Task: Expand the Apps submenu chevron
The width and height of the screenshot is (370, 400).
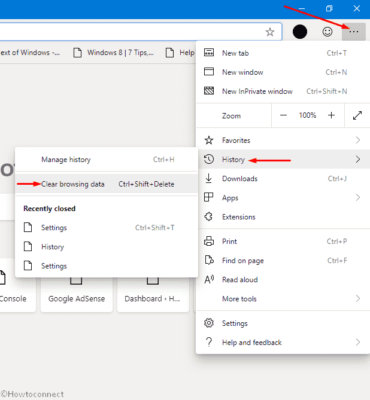Action: tap(358, 197)
